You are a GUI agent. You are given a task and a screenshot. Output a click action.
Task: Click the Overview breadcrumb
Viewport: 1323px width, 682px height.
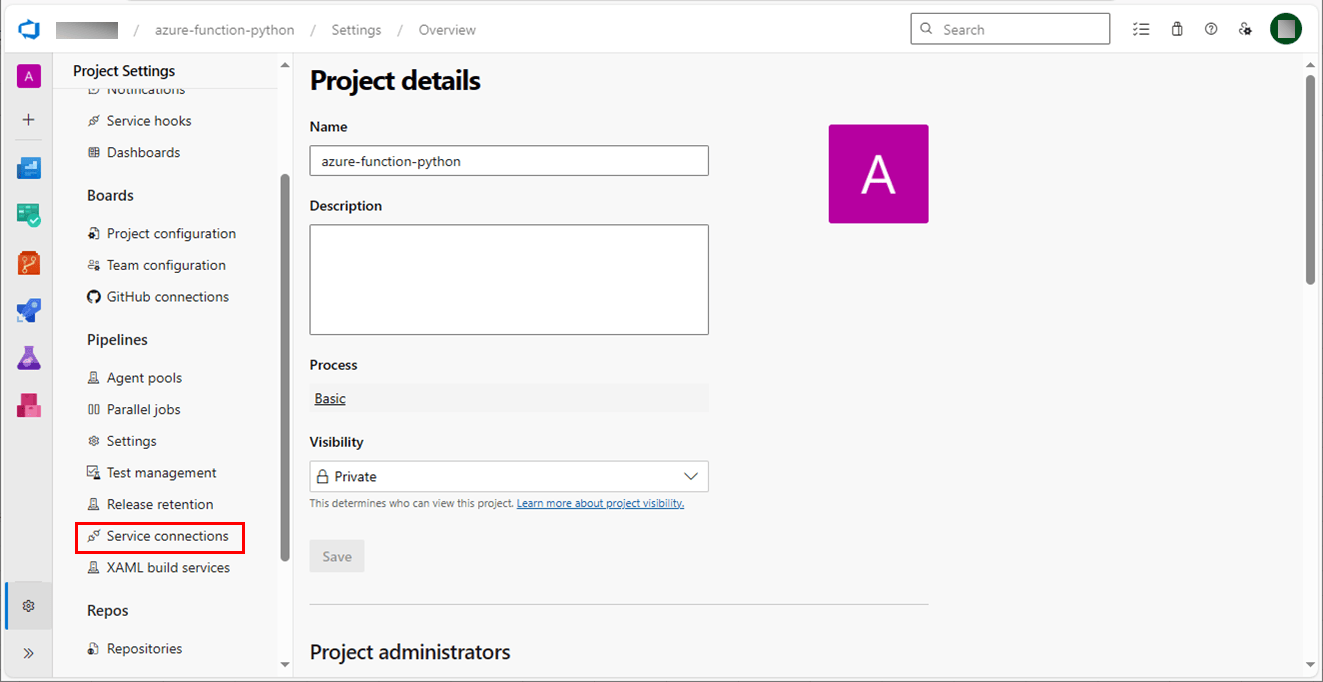pos(447,30)
